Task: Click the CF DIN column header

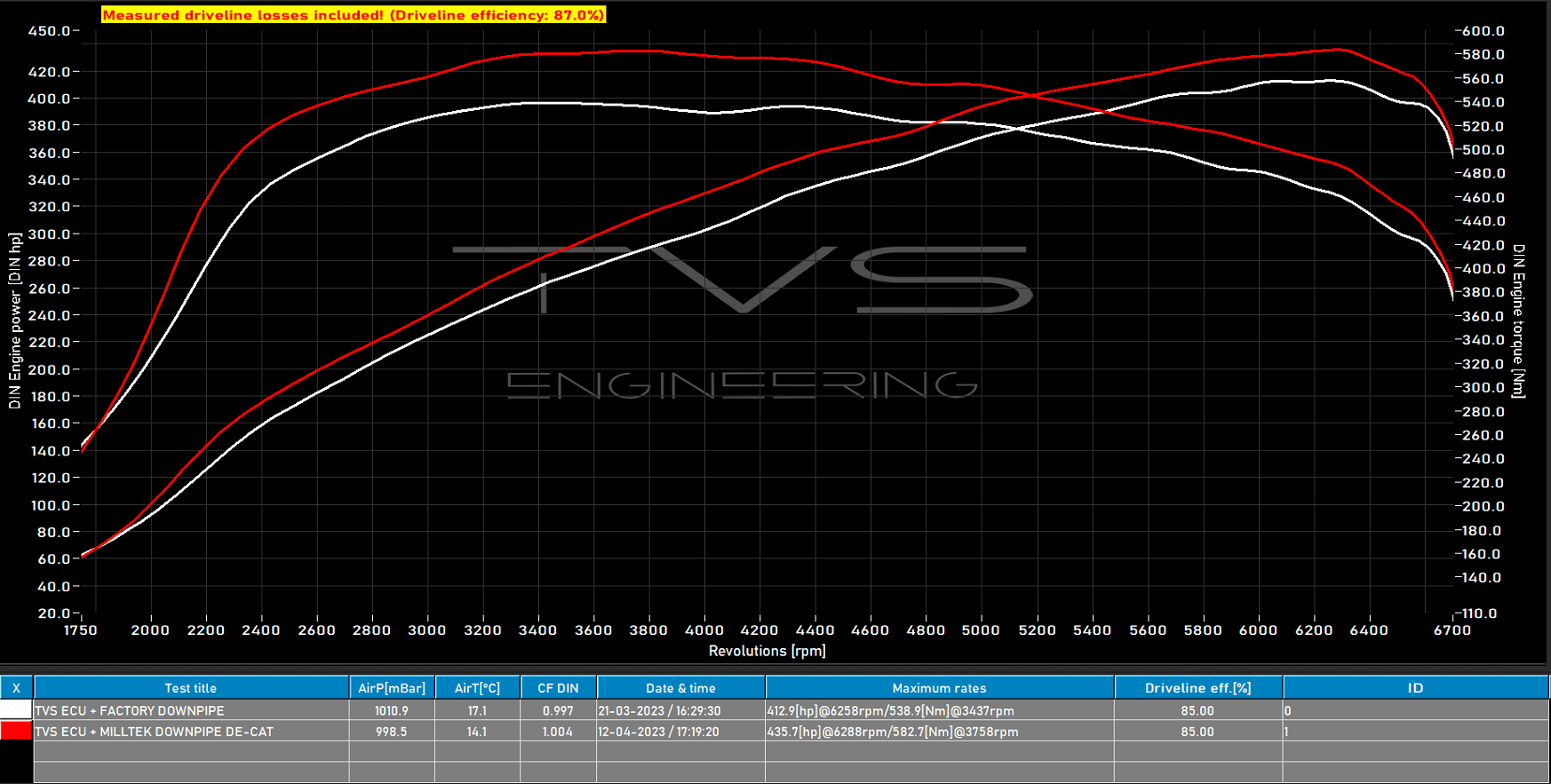Action: [558, 688]
